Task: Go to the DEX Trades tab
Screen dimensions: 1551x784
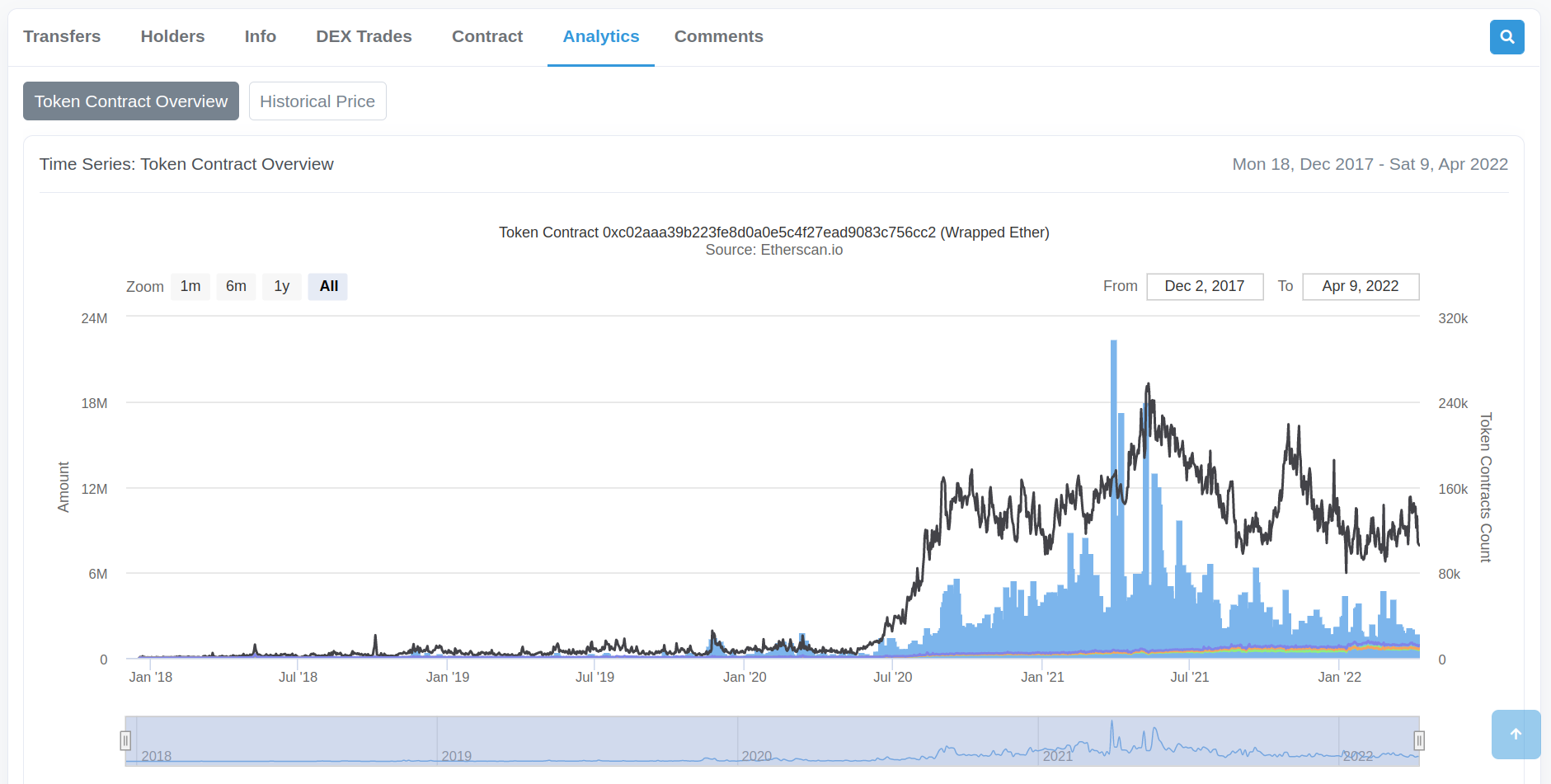Action: tap(364, 36)
